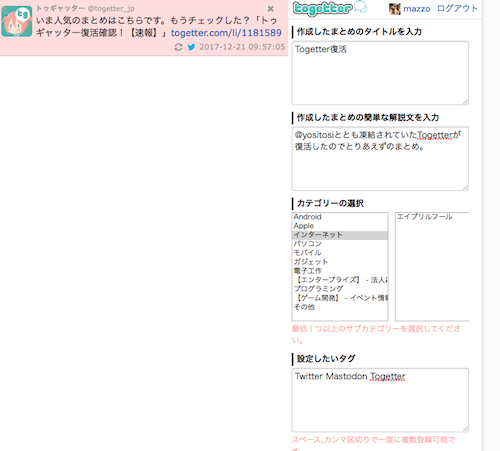Select the ガジェット category
Image resolution: width=500 pixels, height=451 pixels.
[340, 262]
